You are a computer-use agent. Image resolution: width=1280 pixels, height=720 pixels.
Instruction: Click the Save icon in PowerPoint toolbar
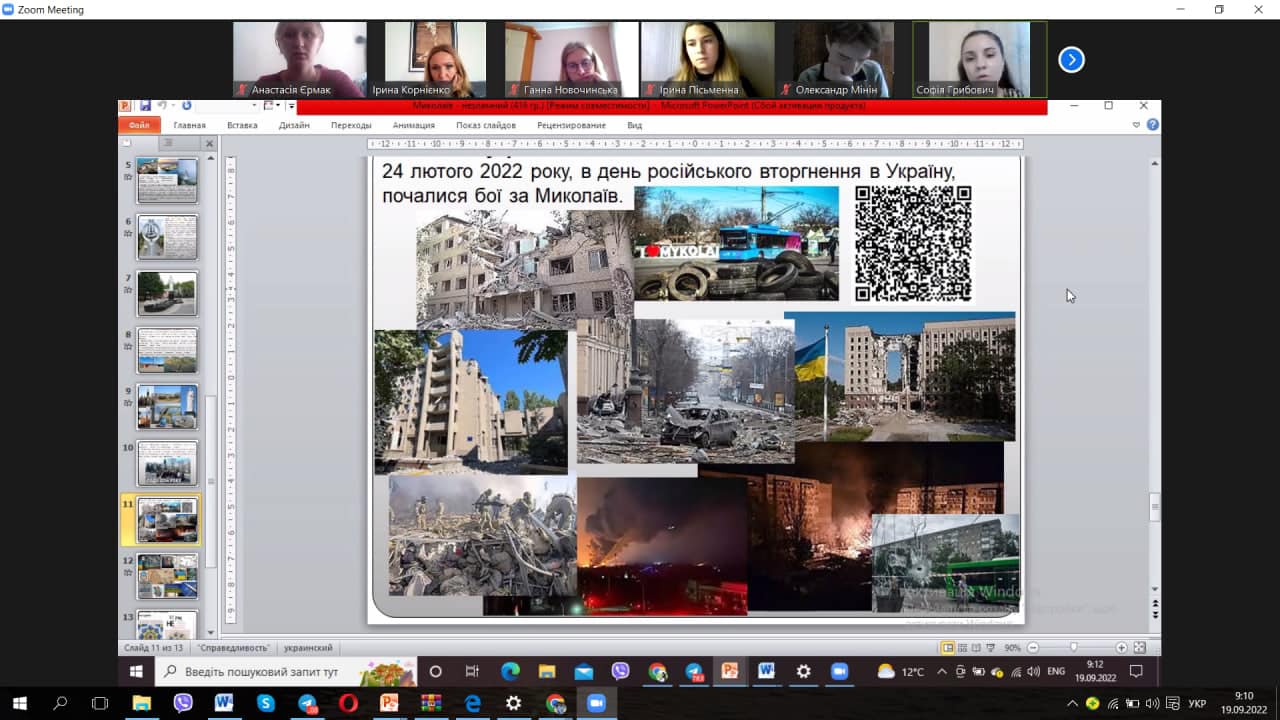(x=145, y=106)
